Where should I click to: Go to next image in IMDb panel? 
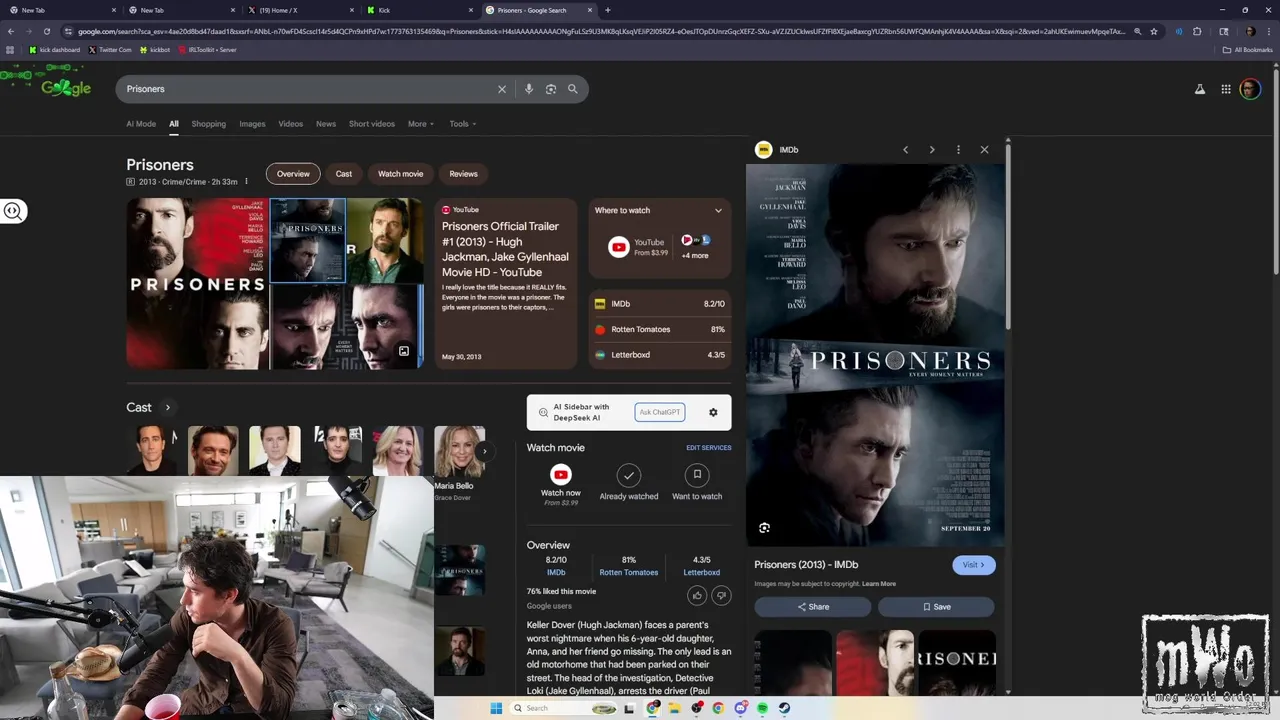(x=932, y=150)
